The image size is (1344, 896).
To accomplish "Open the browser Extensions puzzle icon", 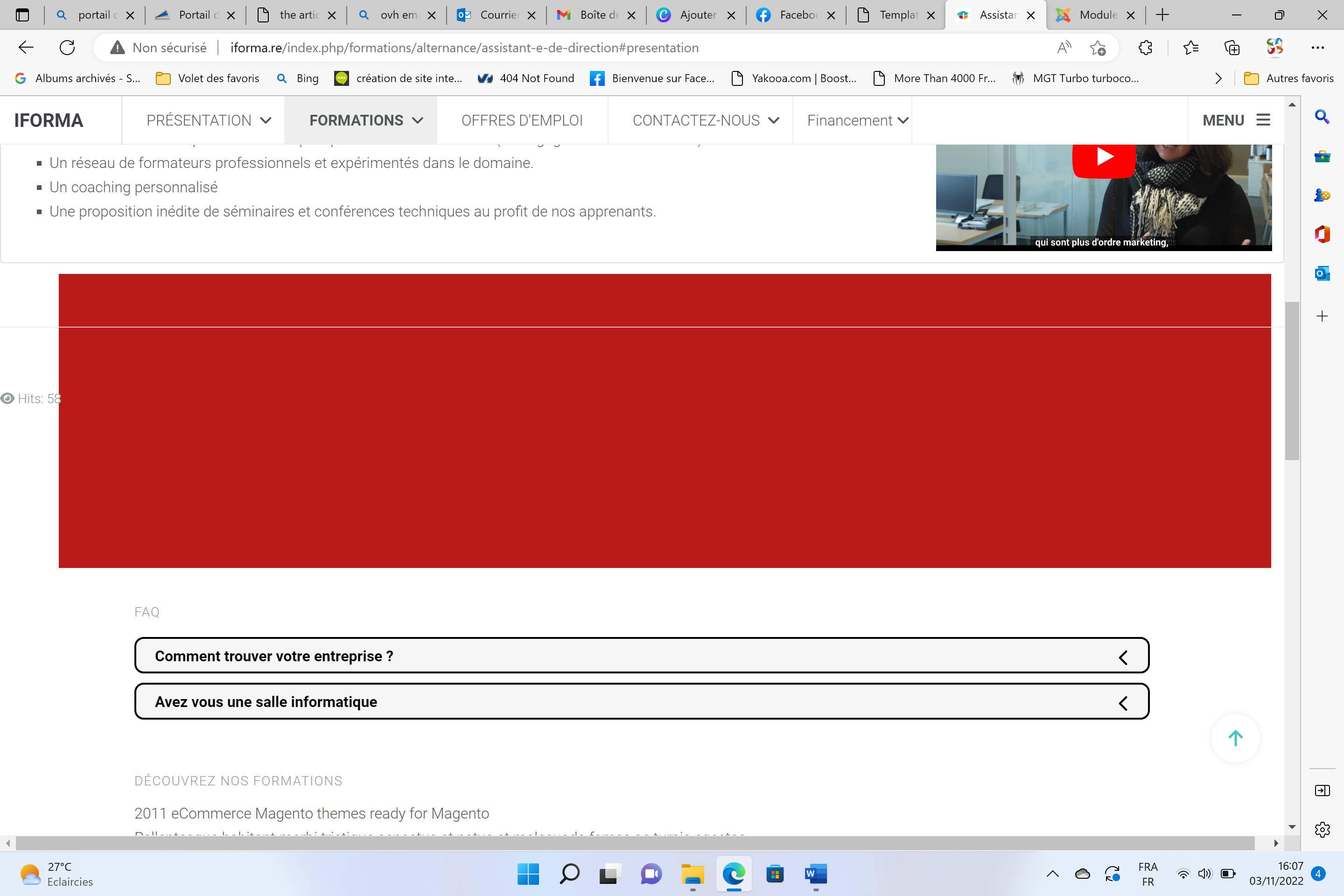I will tap(1145, 48).
